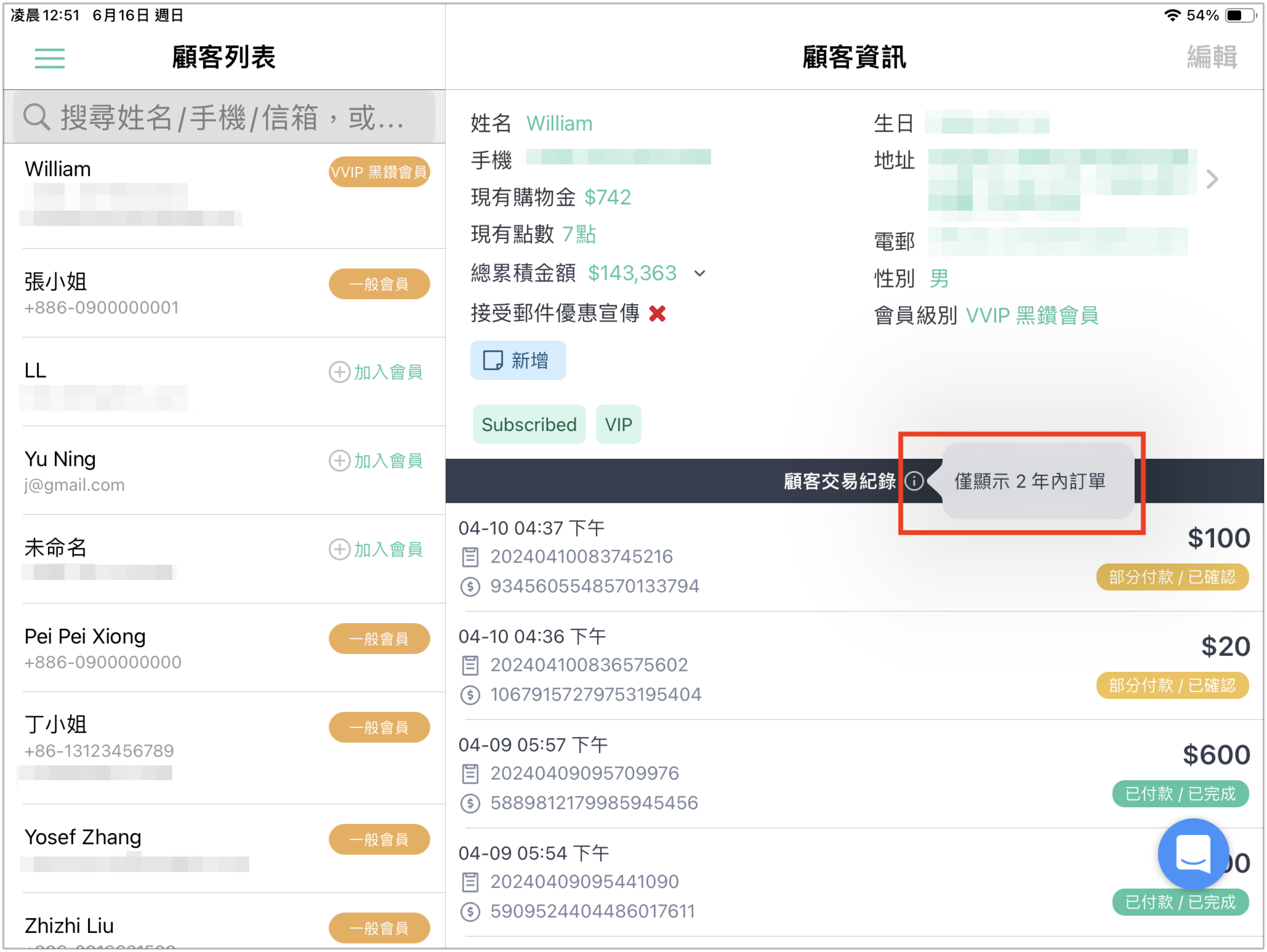Click 編輯 to edit customer info

coord(1212,57)
